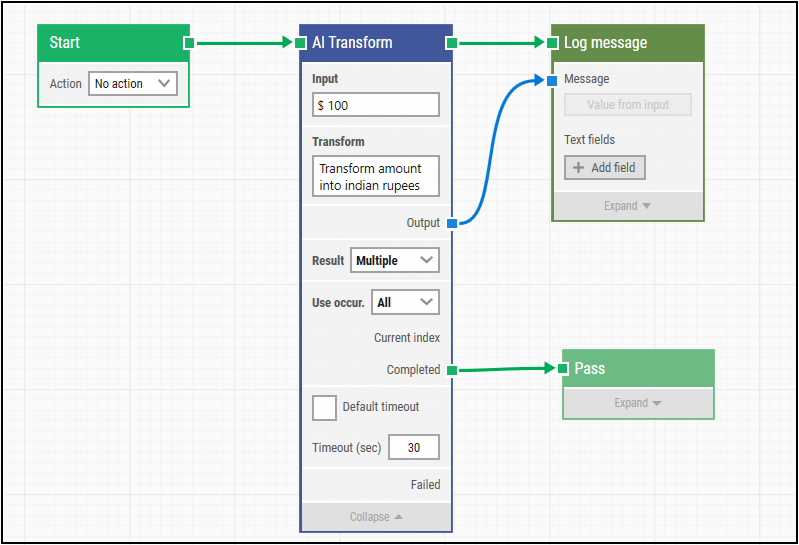Click the AI Transform input connector port

point(300,43)
